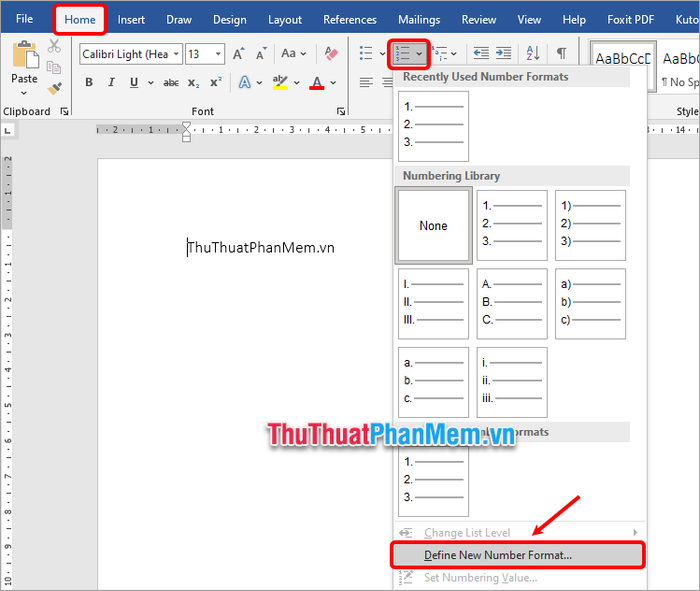700x591 pixels.
Task: Pick the 1) 2) 3) numbering format
Action: click(x=590, y=225)
